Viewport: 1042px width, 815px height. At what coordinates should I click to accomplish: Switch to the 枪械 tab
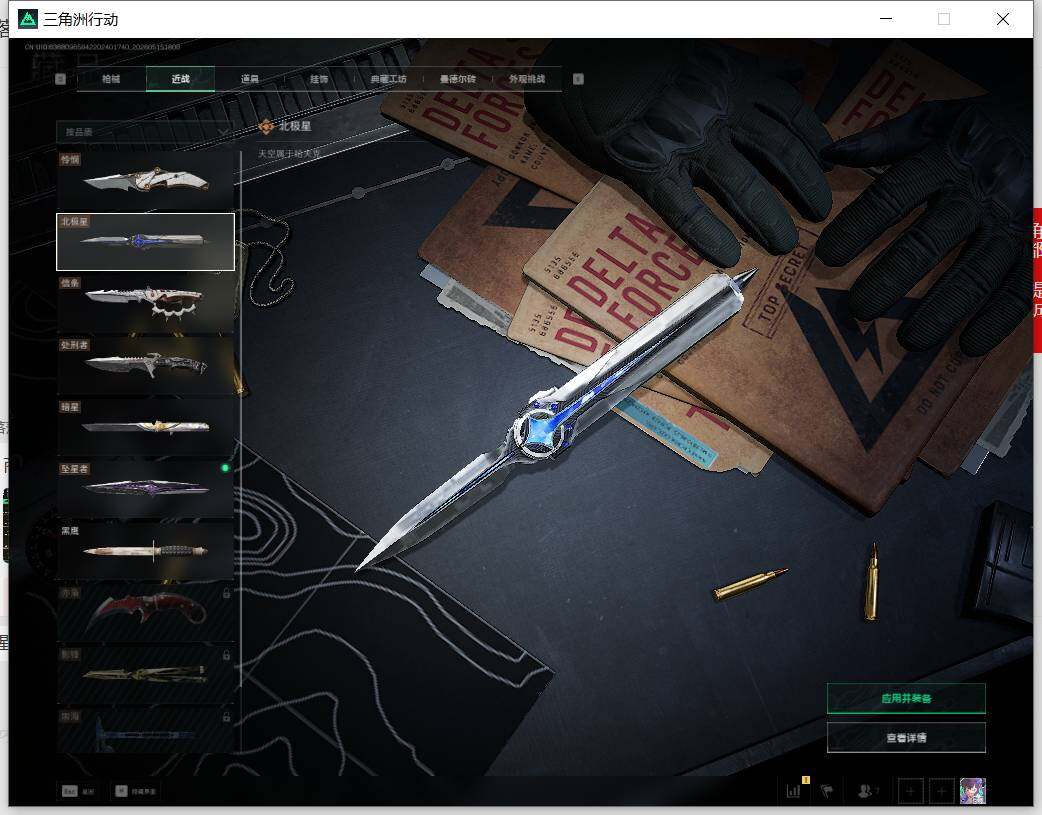click(111, 79)
